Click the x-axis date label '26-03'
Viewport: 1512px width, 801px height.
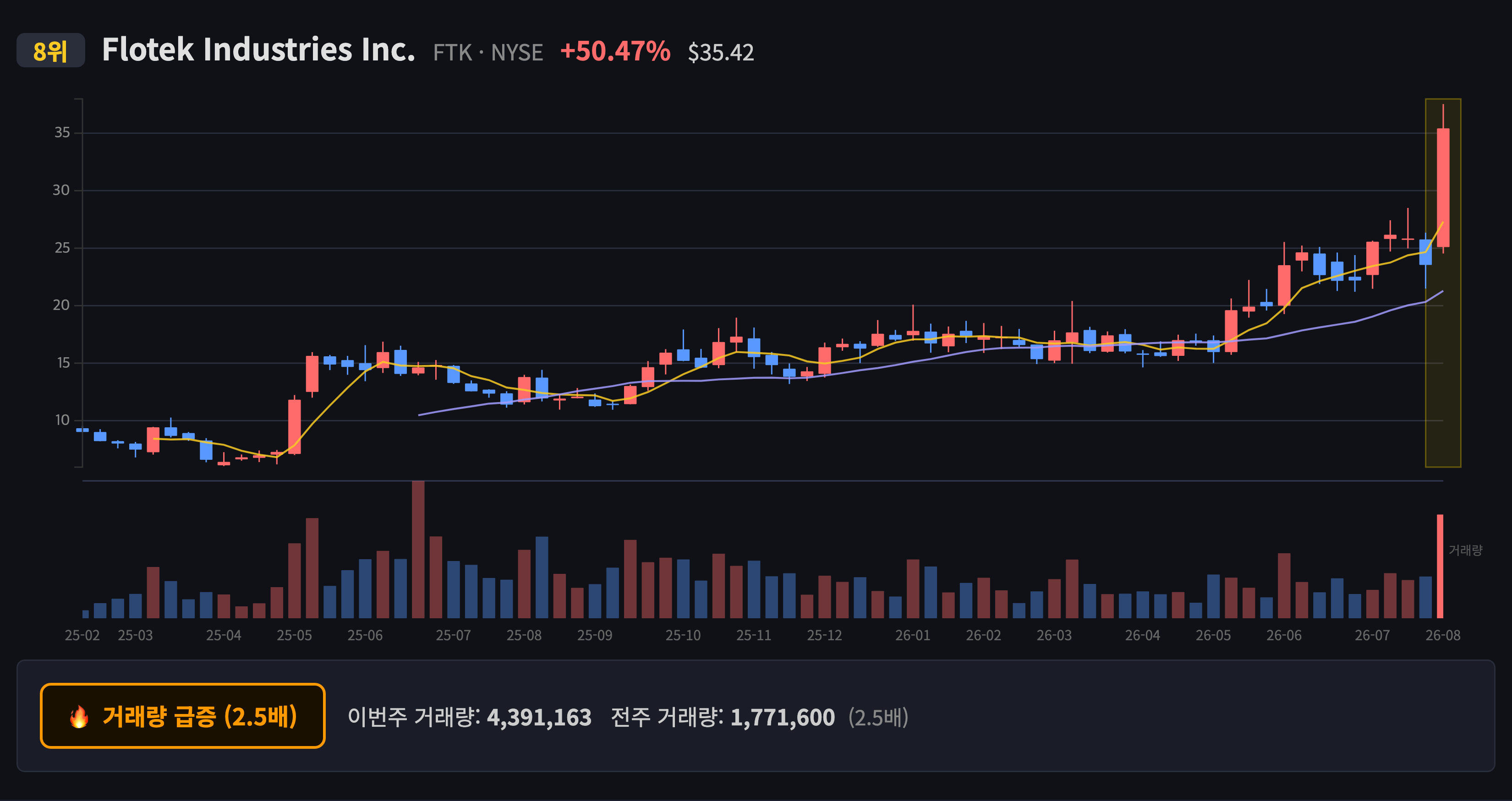[x=1054, y=636]
